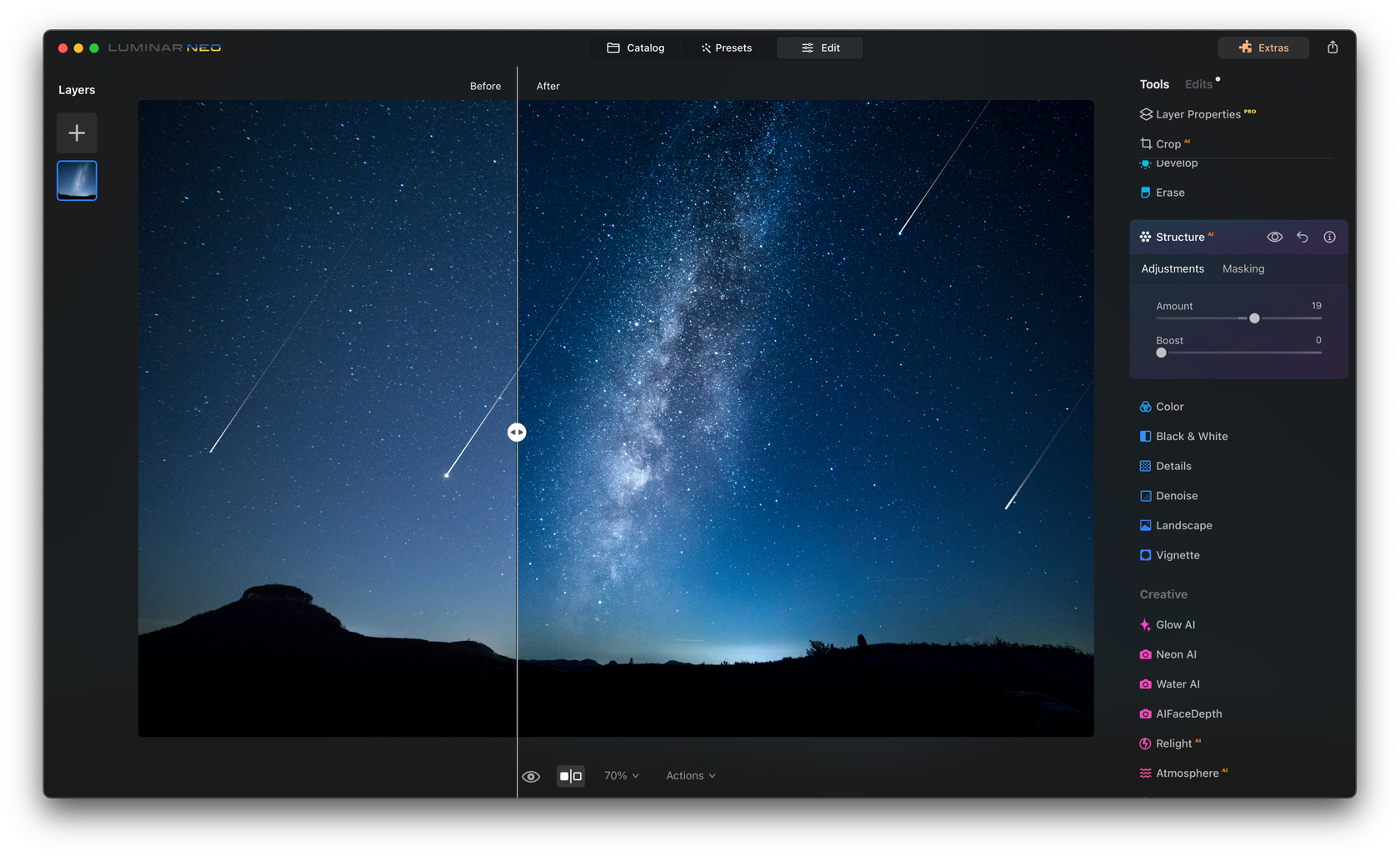Select the sky image layer thumbnail
The image size is (1400, 856).
pos(77,180)
